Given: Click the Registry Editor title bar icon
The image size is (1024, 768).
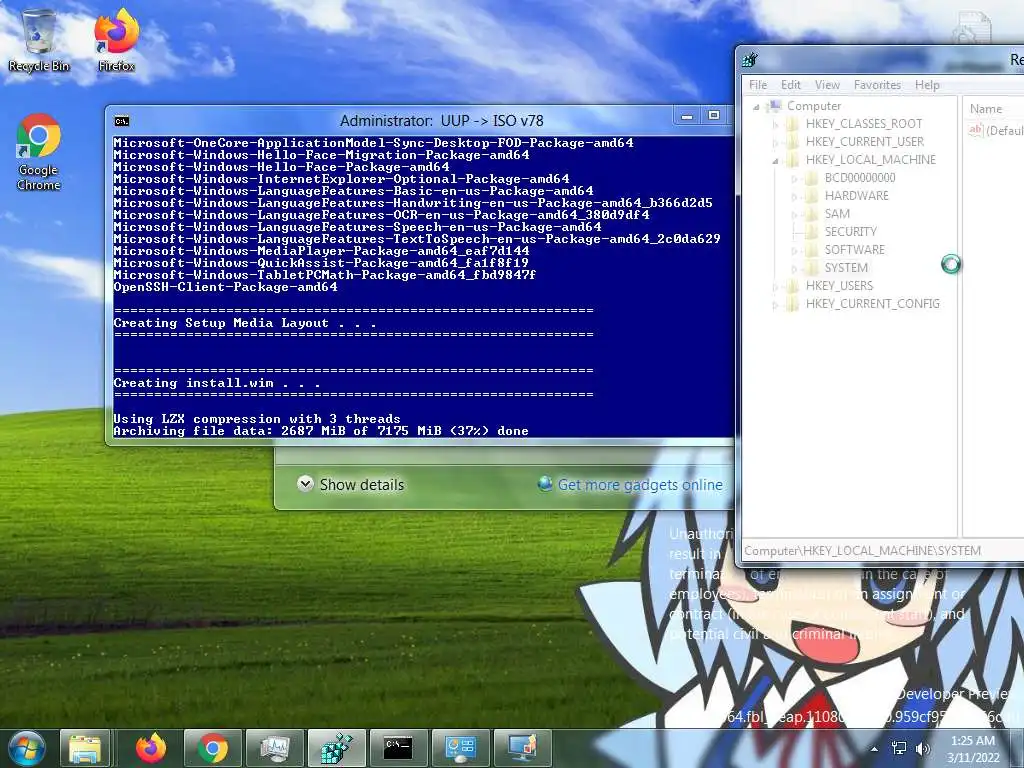Looking at the screenshot, I should coord(750,60).
